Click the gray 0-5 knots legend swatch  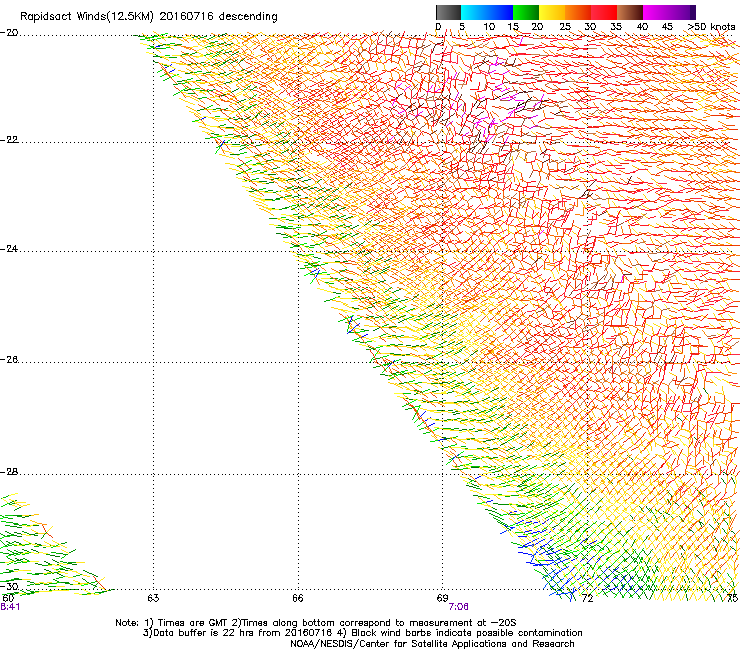pyautogui.click(x=448, y=12)
